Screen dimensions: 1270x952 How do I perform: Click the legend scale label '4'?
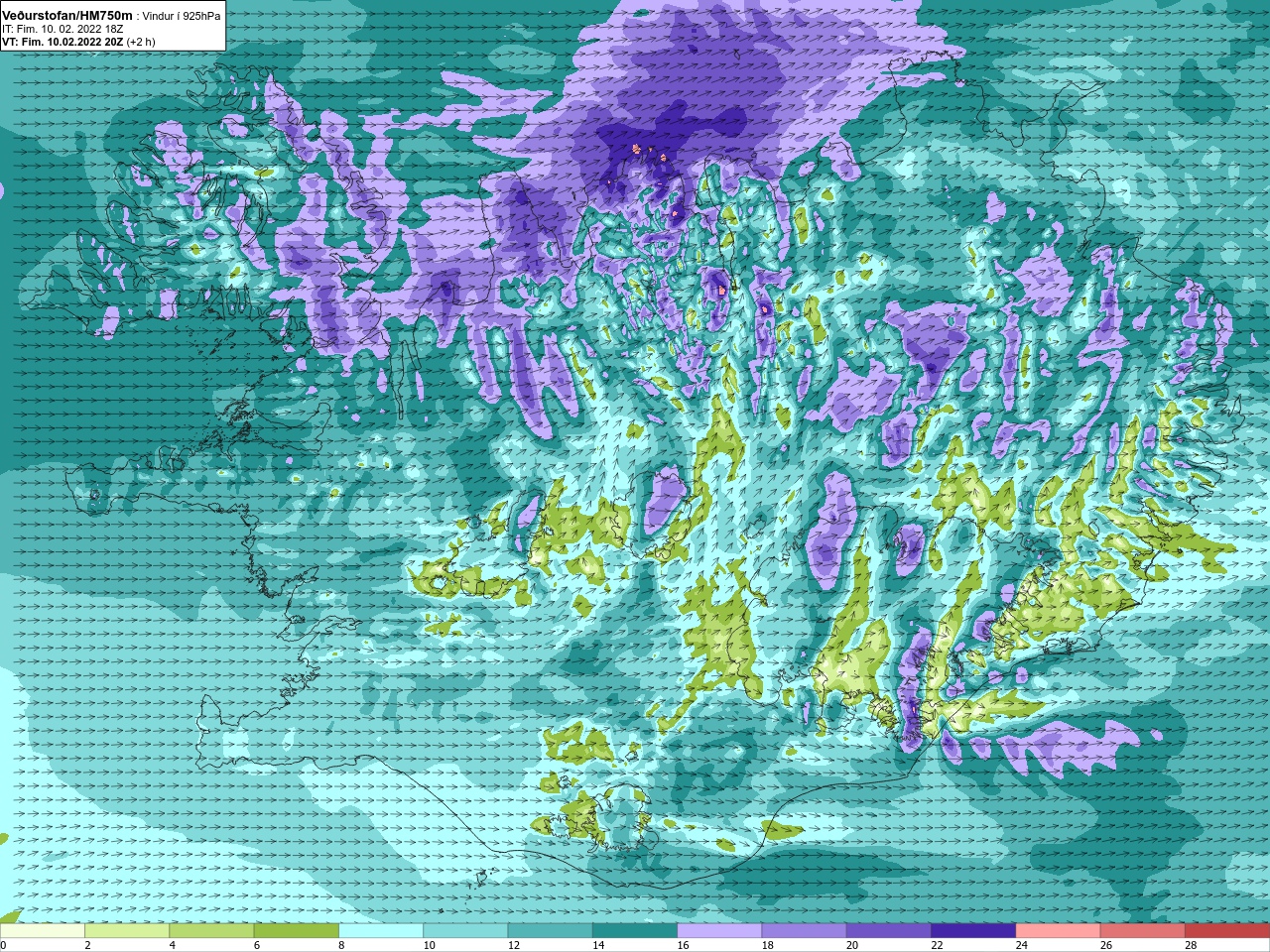(x=172, y=945)
